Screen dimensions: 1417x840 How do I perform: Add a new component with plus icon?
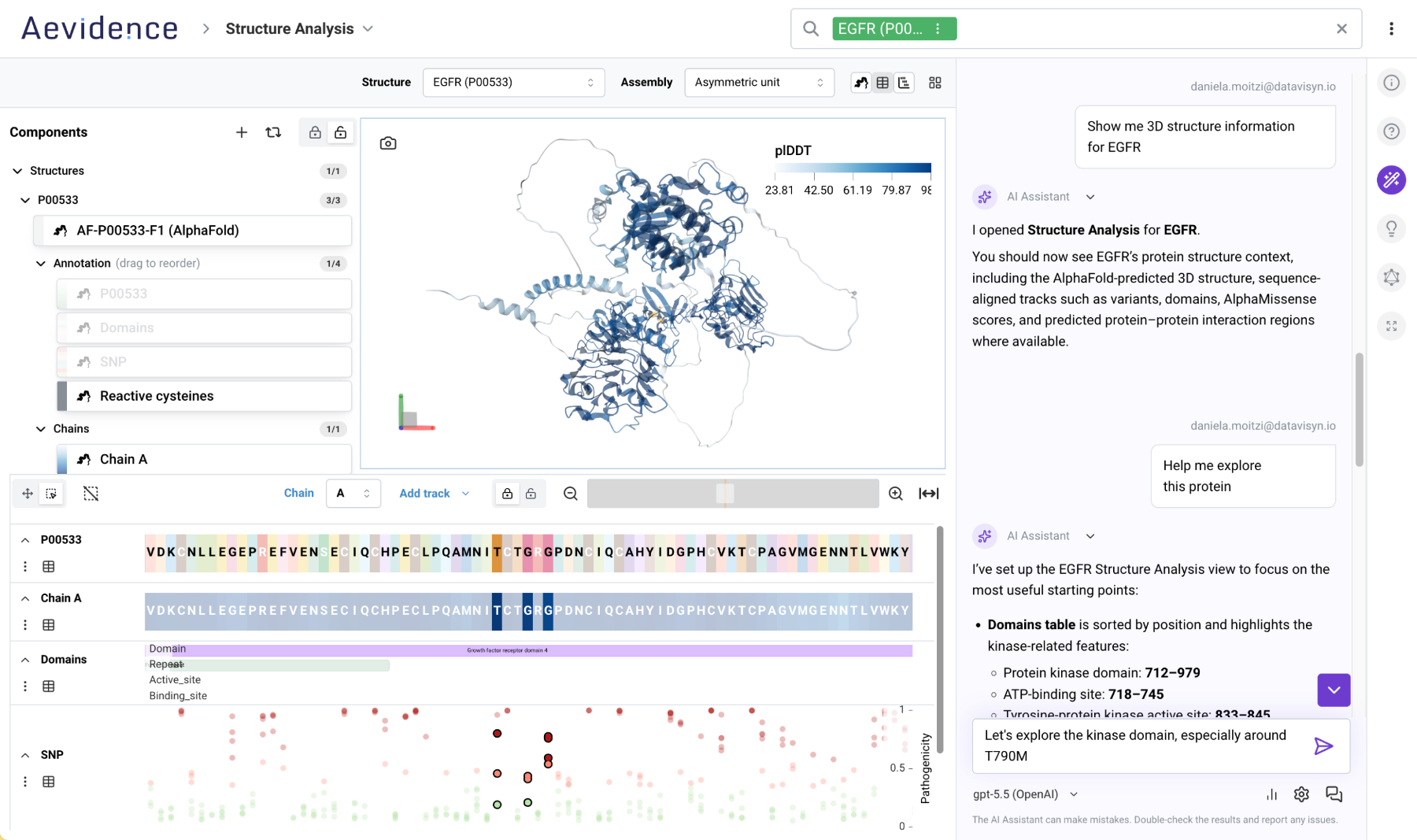click(242, 132)
